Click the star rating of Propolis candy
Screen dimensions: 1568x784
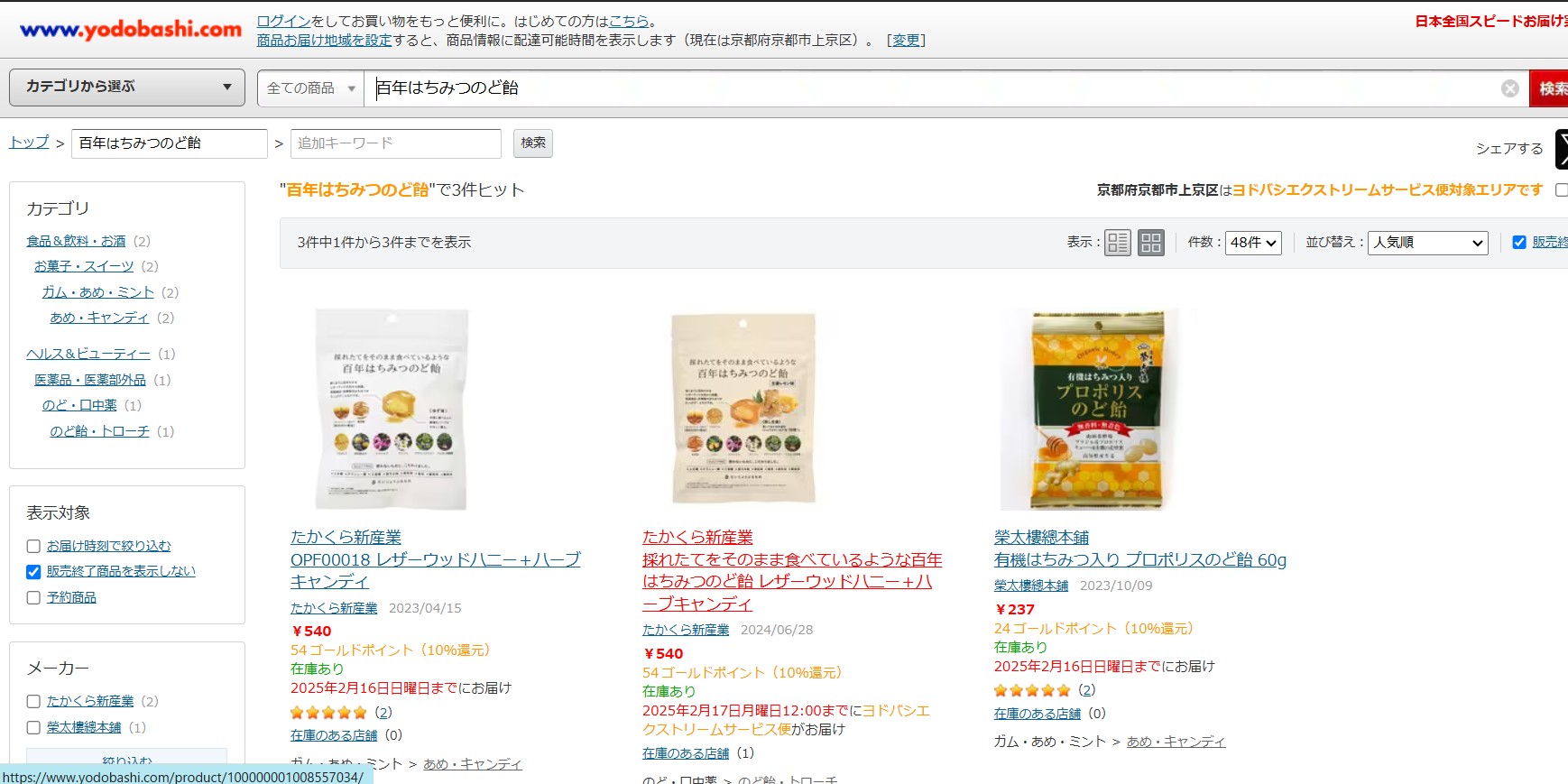pyautogui.click(x=1032, y=690)
